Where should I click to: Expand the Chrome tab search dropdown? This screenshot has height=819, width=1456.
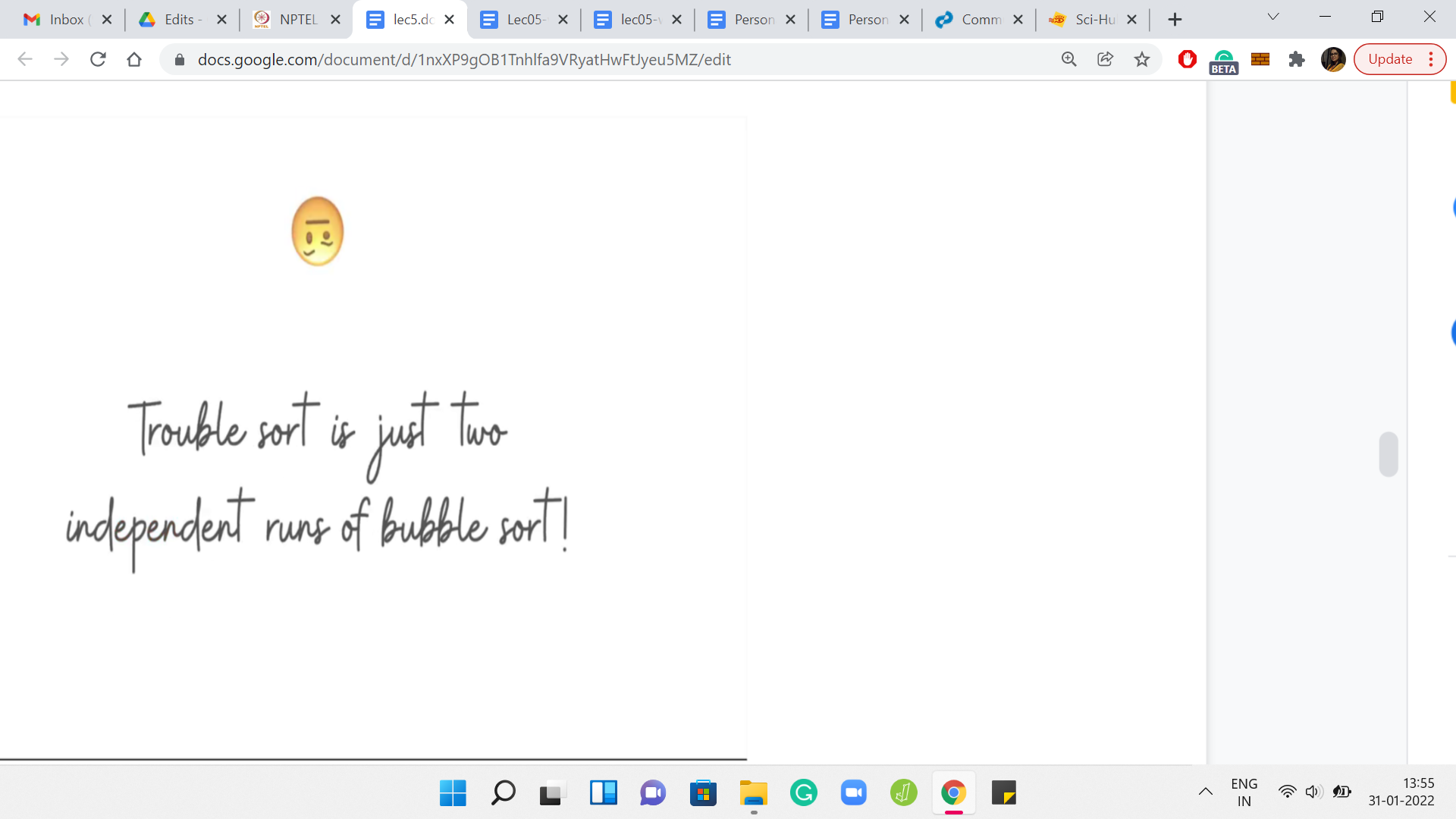click(1273, 17)
